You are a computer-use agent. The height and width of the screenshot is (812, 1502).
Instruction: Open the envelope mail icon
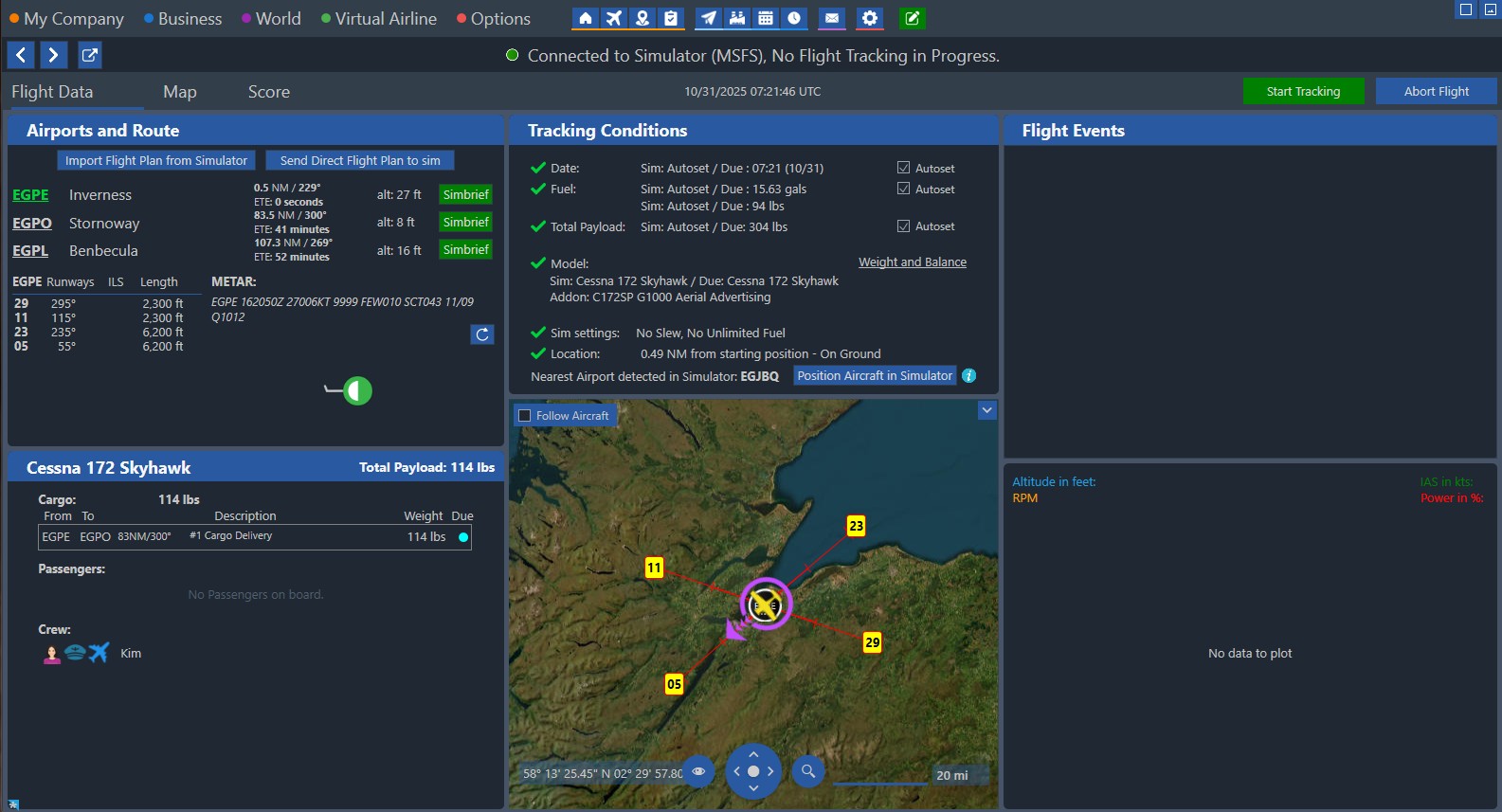(831, 18)
